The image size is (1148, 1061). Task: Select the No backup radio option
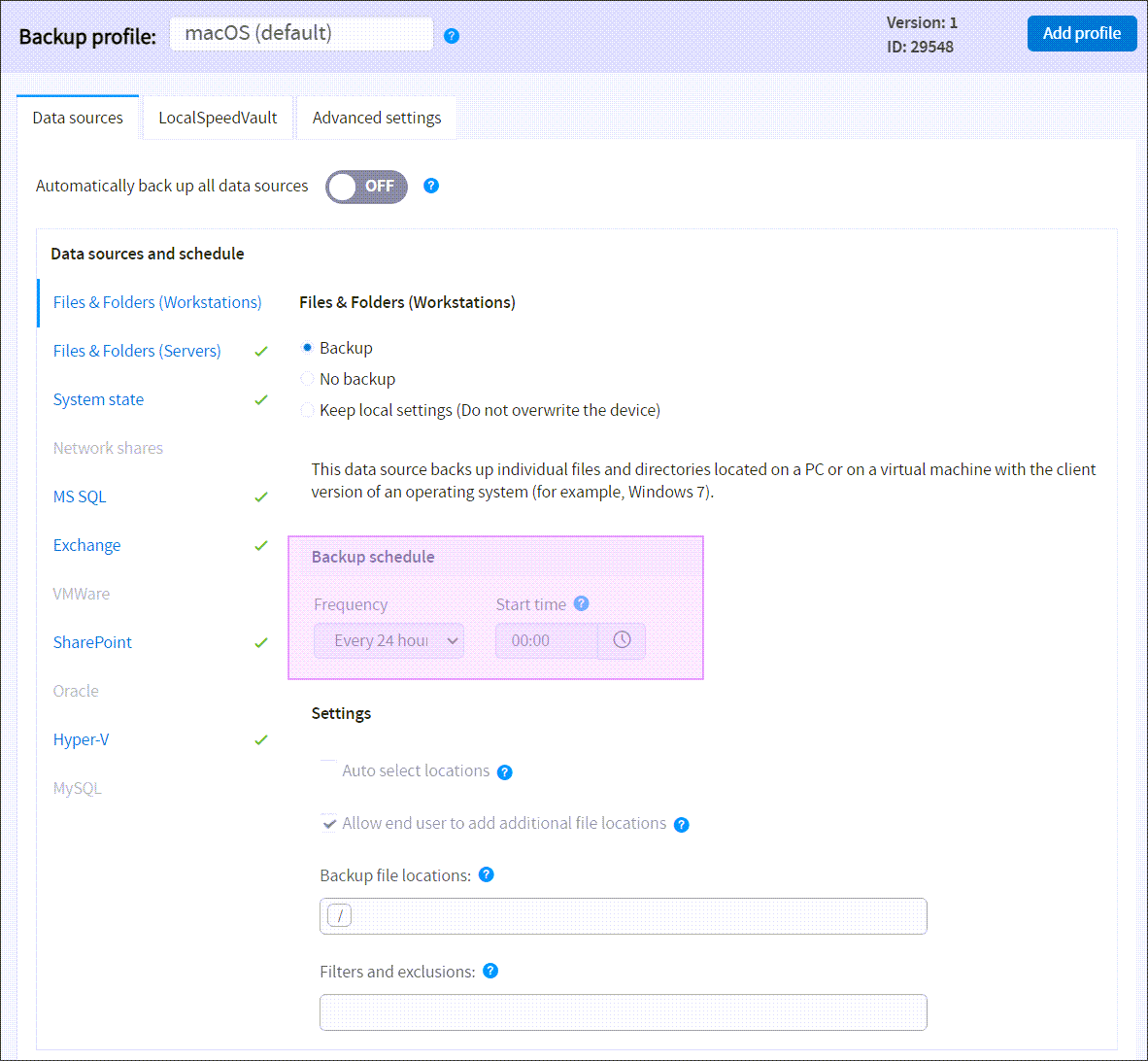(308, 379)
